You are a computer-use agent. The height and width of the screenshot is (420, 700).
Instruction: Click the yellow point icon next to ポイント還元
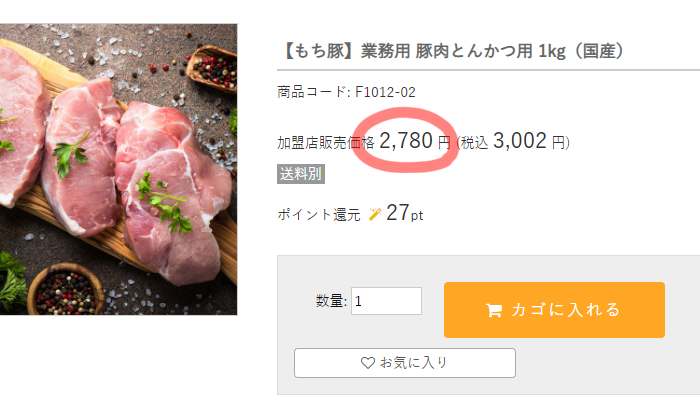pos(375,214)
